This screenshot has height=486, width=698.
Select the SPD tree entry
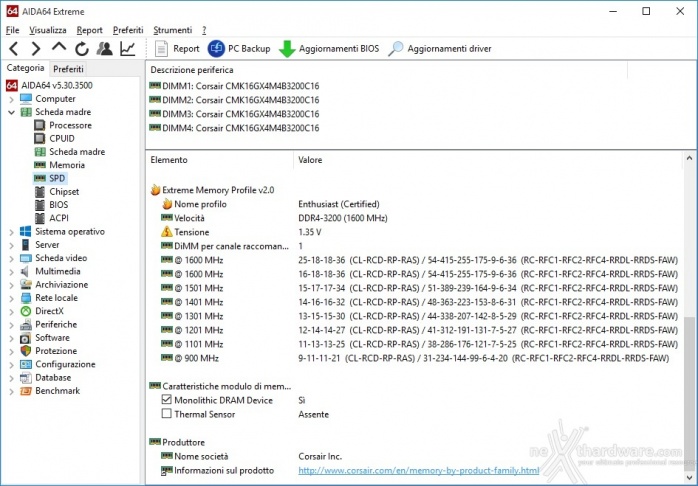[x=50, y=178]
